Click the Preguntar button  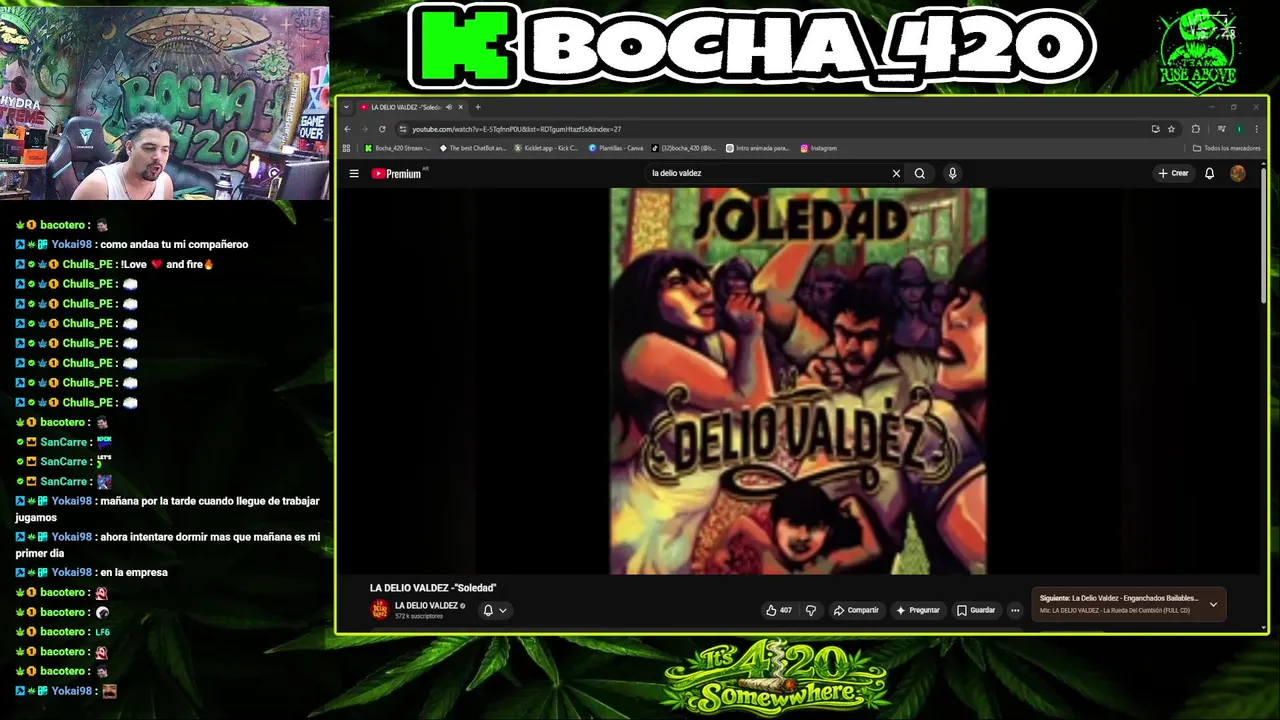(x=918, y=610)
